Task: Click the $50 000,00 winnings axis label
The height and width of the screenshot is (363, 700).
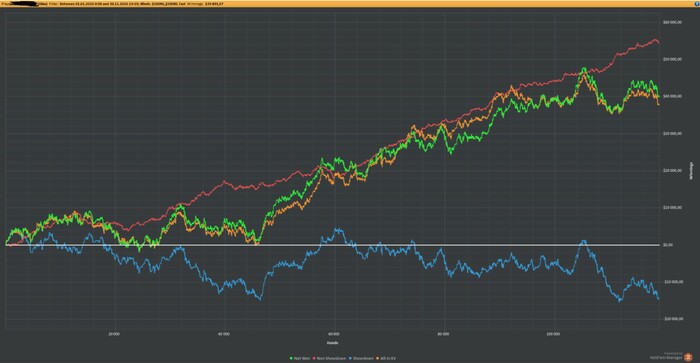Action: point(673,59)
